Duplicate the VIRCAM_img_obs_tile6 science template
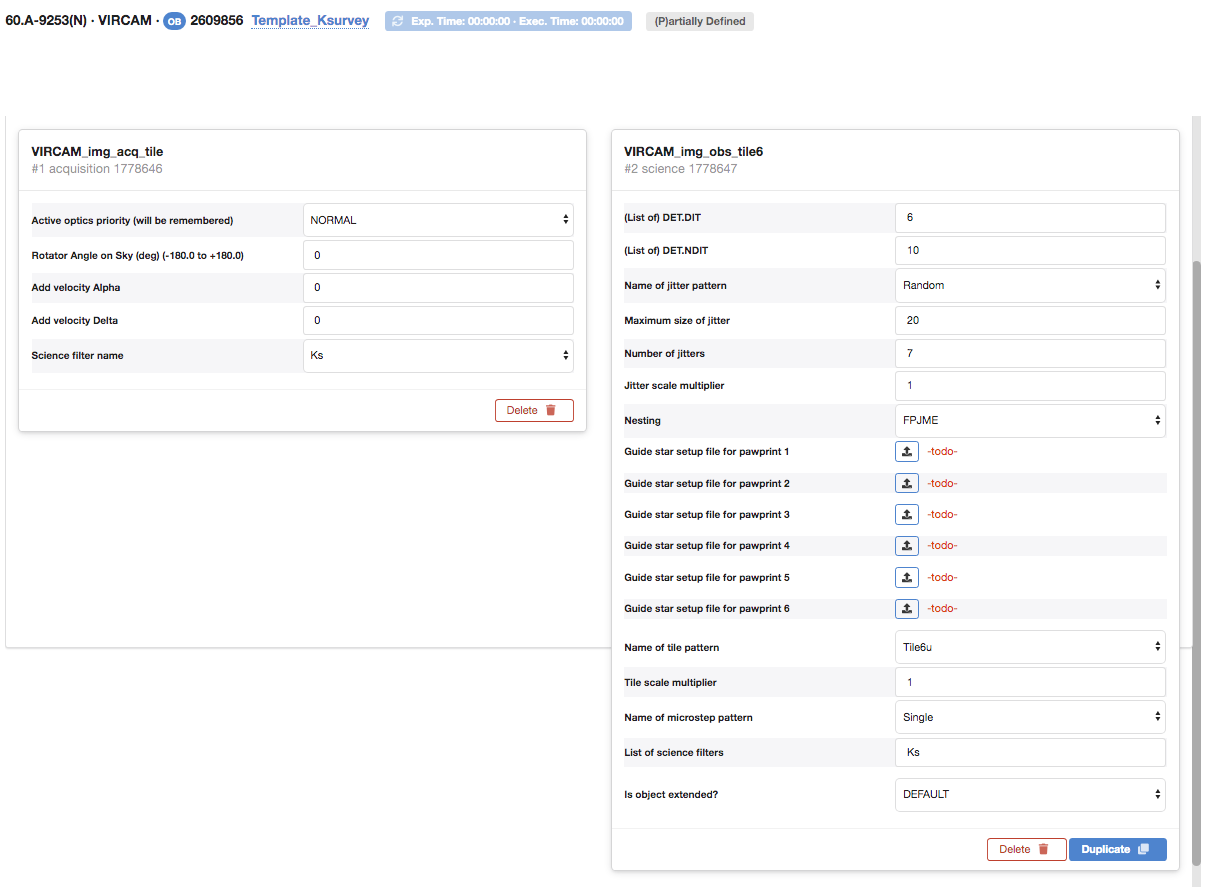This screenshot has height=887, width=1210. tap(1117, 849)
